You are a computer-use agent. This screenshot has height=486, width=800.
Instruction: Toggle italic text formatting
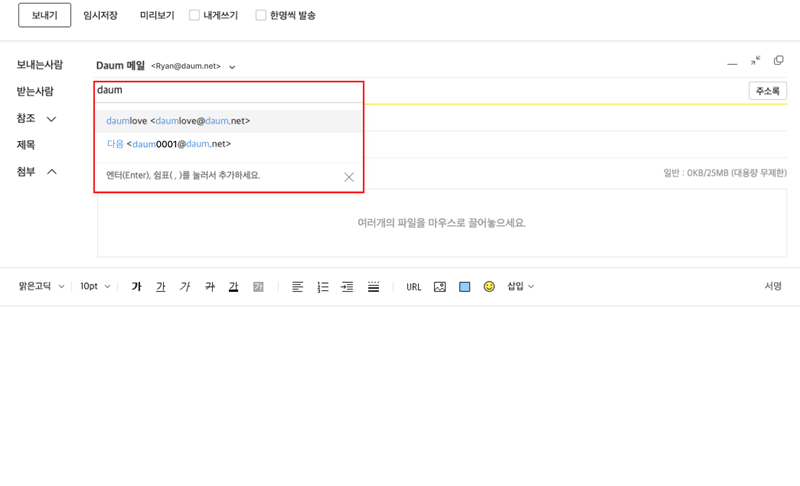tap(185, 287)
